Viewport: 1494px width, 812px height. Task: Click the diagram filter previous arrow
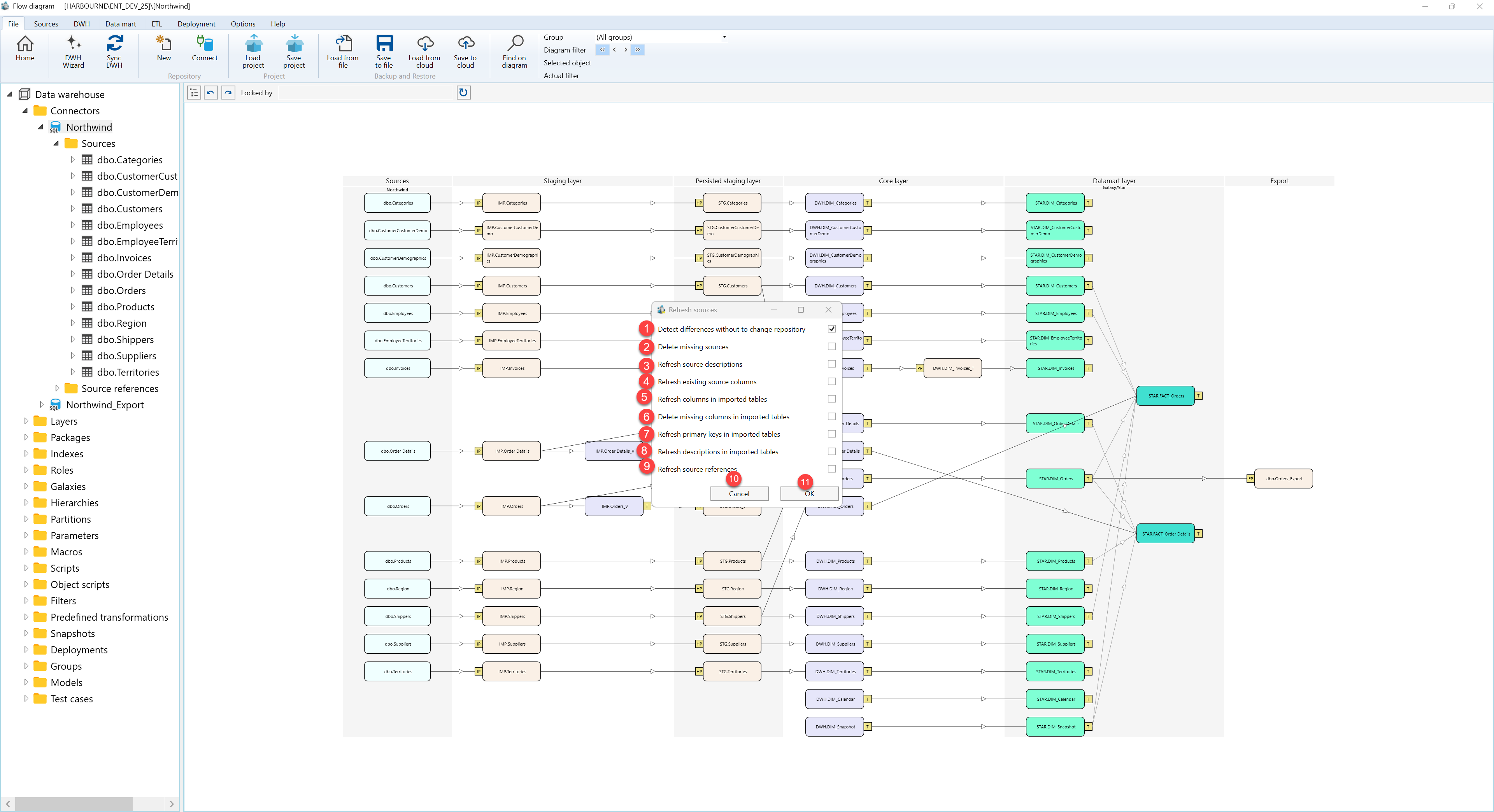click(x=614, y=50)
